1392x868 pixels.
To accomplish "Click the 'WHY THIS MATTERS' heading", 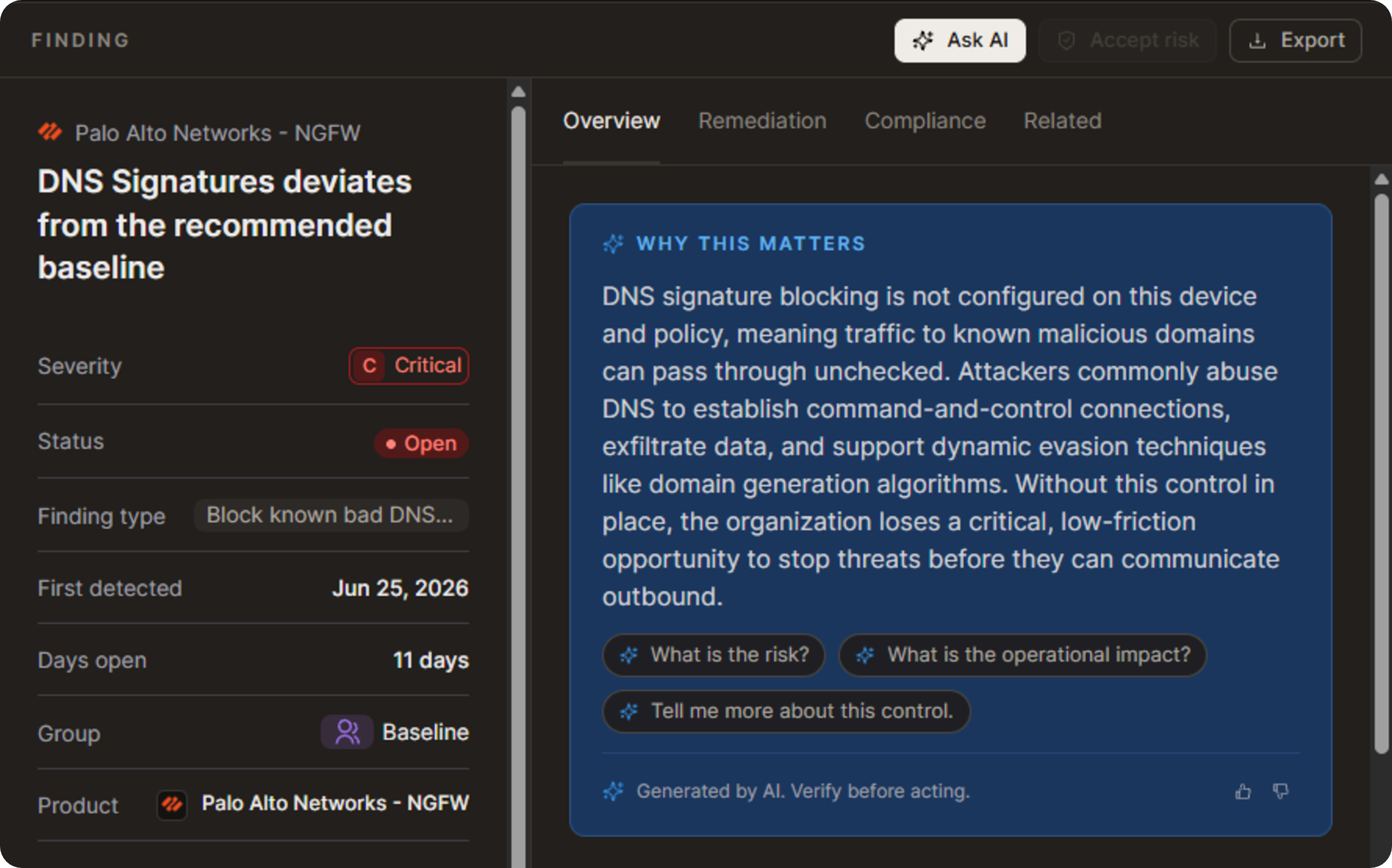I will pos(751,244).
